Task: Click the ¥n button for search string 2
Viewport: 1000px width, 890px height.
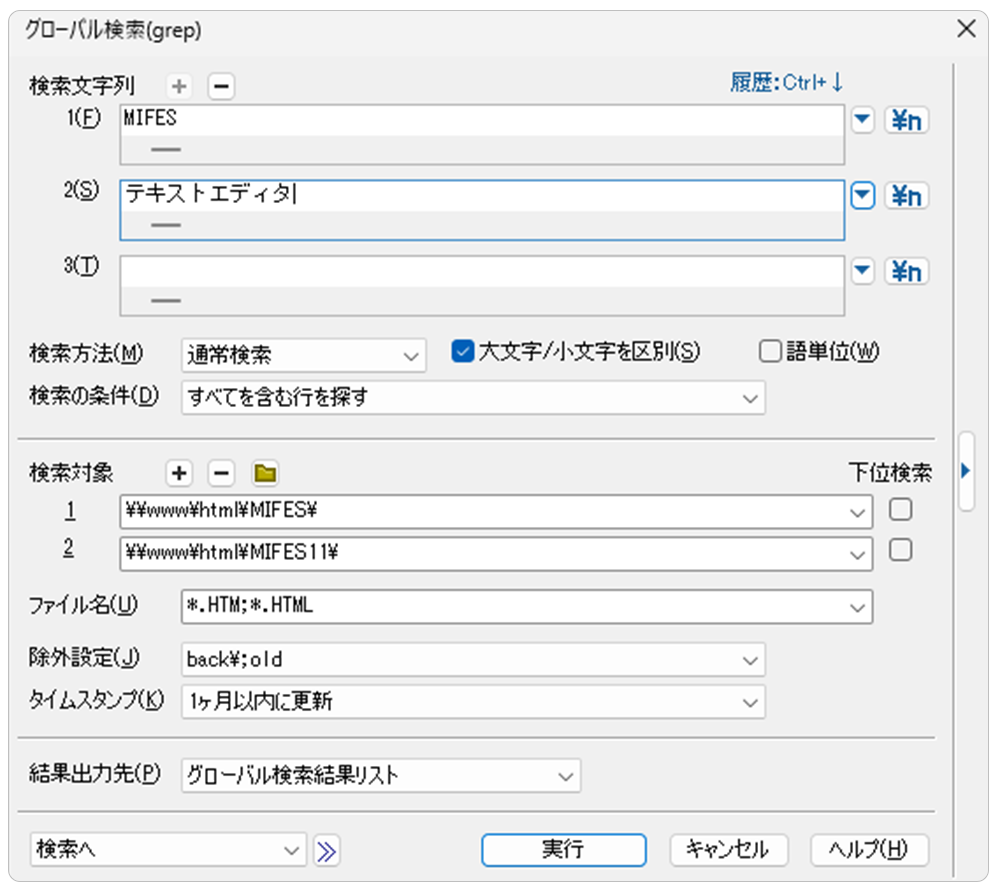Action: [906, 196]
